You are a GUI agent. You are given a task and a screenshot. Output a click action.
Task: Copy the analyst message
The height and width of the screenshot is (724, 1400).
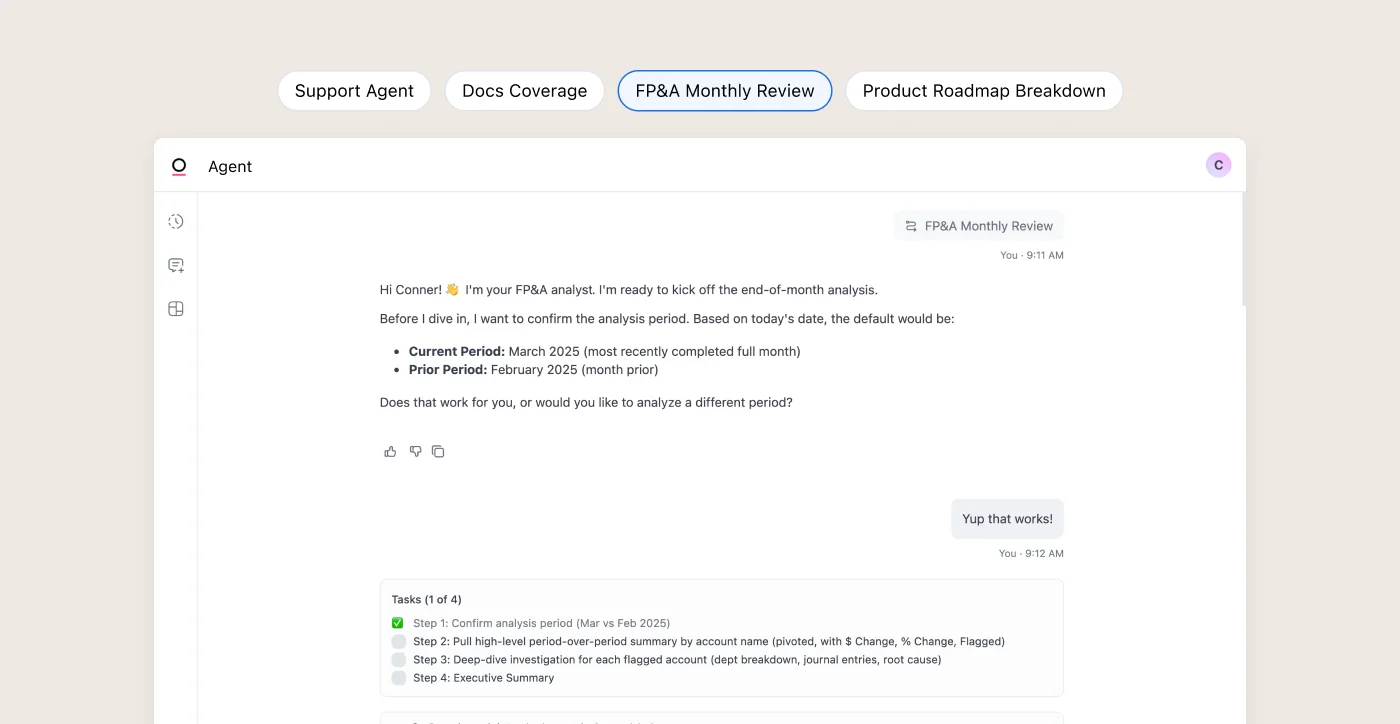pos(438,452)
